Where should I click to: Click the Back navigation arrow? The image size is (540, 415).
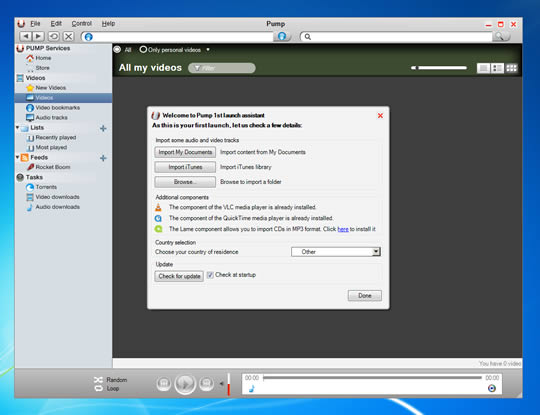[25, 36]
